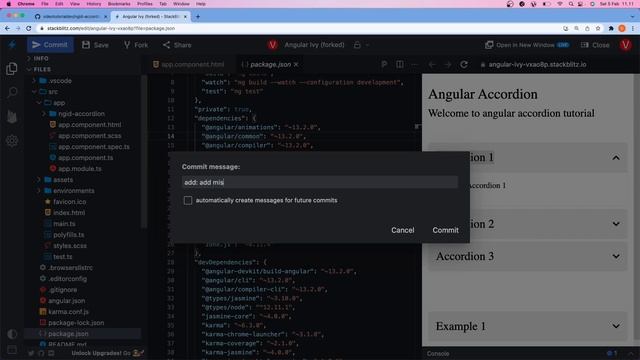
Task: Click the Fork button
Action: tap(136, 45)
